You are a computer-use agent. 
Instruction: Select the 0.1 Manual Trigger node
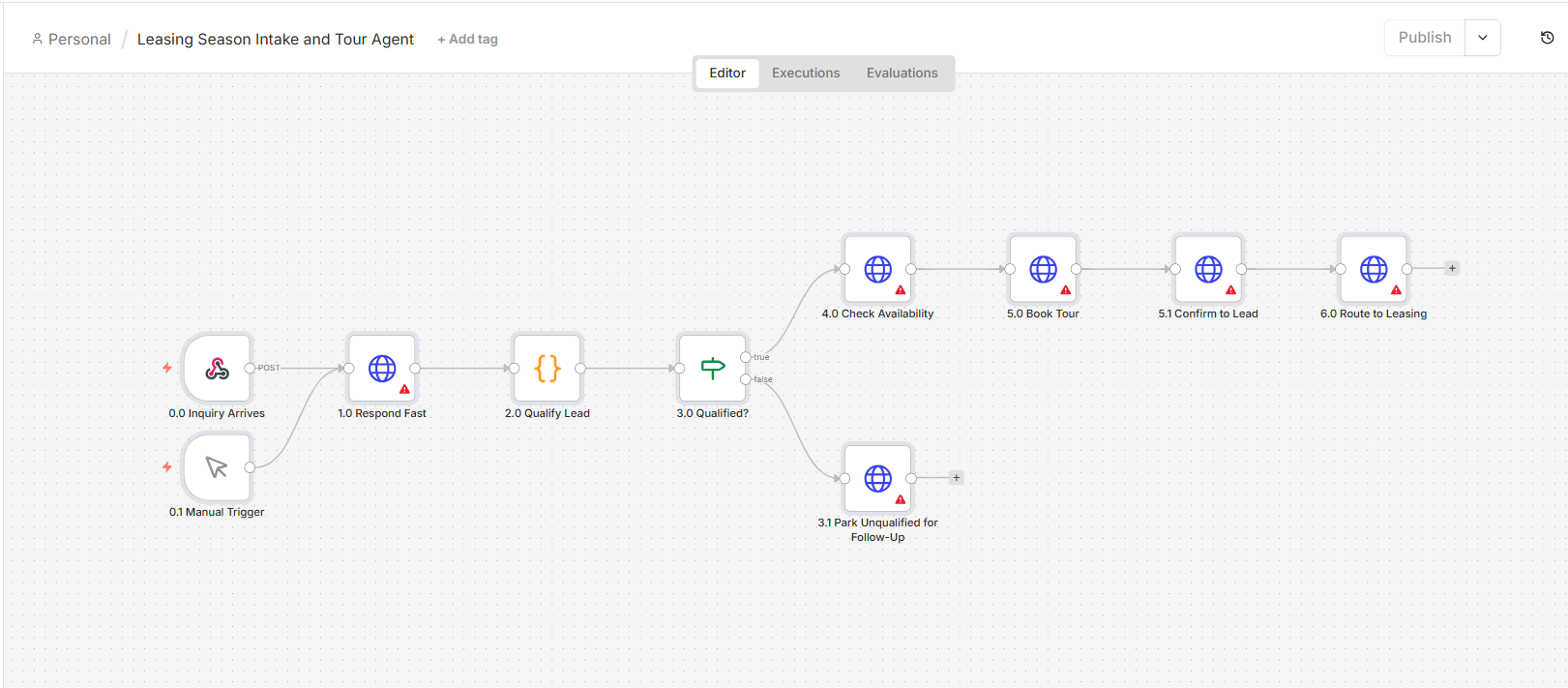tap(217, 467)
